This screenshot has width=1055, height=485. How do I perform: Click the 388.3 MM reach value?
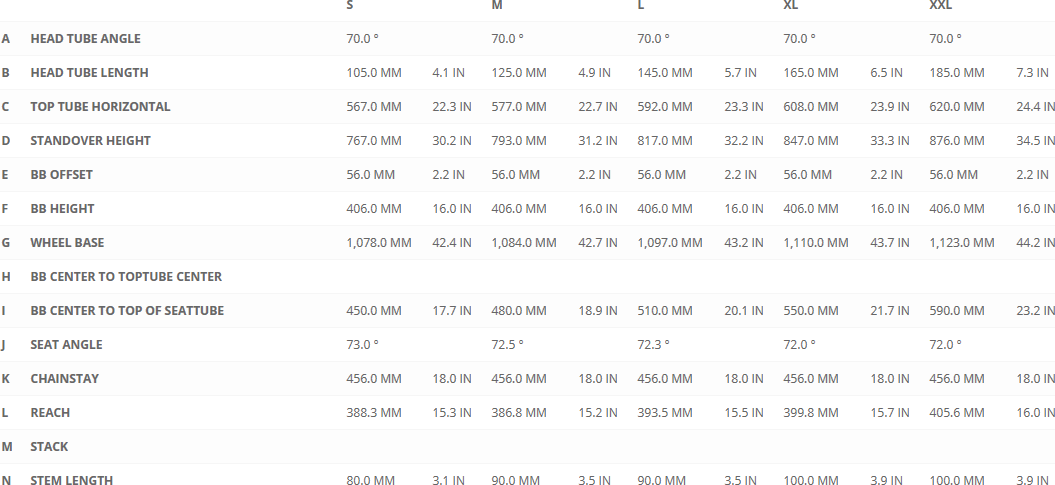374,413
